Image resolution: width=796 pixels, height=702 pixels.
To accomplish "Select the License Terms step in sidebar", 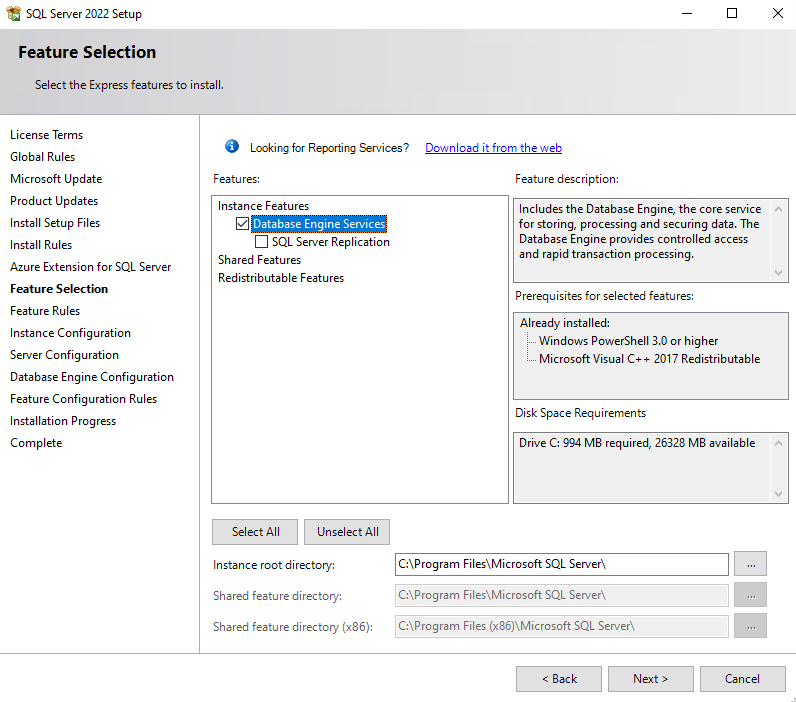I will [46, 135].
